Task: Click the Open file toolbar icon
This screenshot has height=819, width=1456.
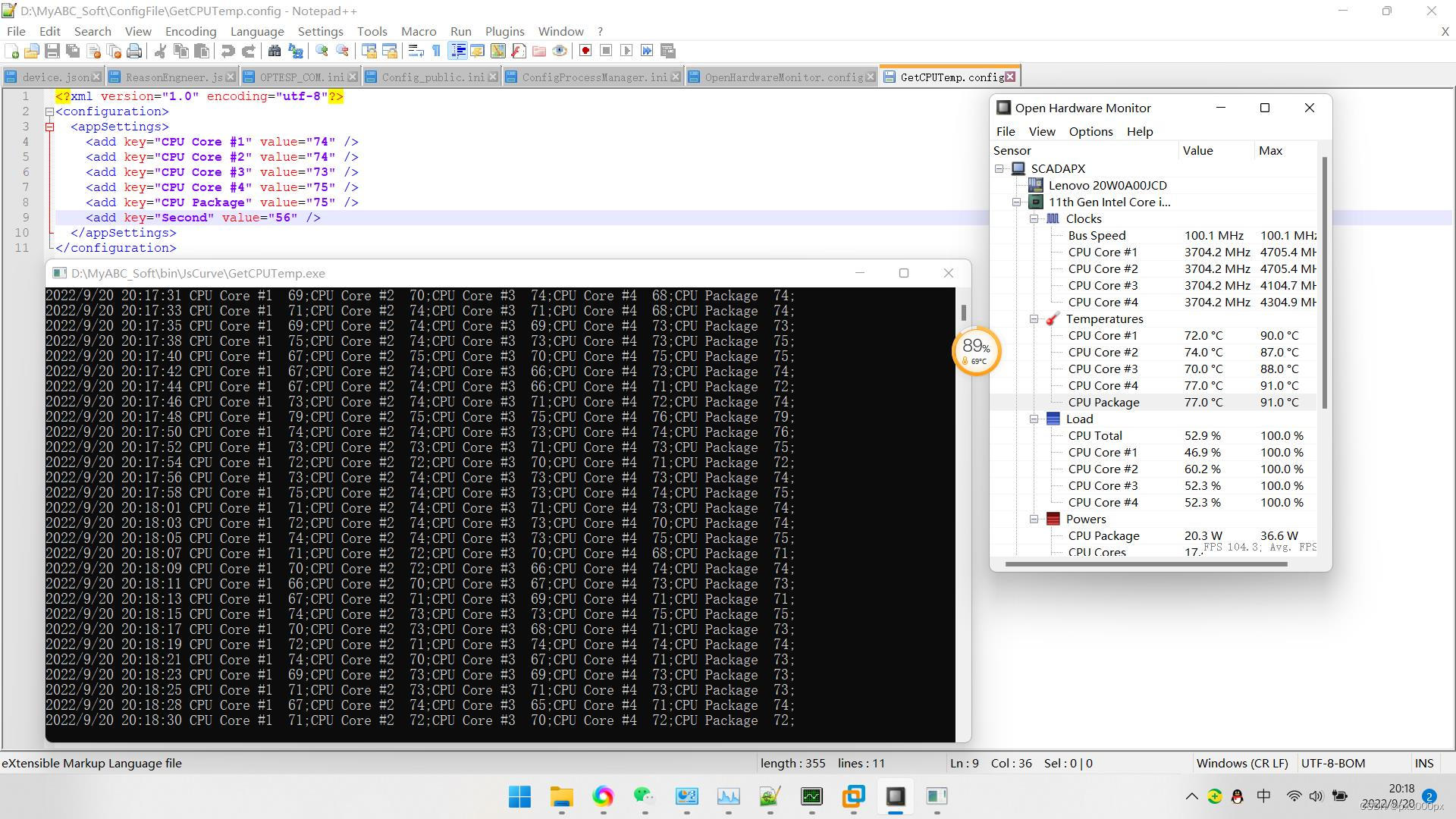Action: pyautogui.click(x=32, y=52)
